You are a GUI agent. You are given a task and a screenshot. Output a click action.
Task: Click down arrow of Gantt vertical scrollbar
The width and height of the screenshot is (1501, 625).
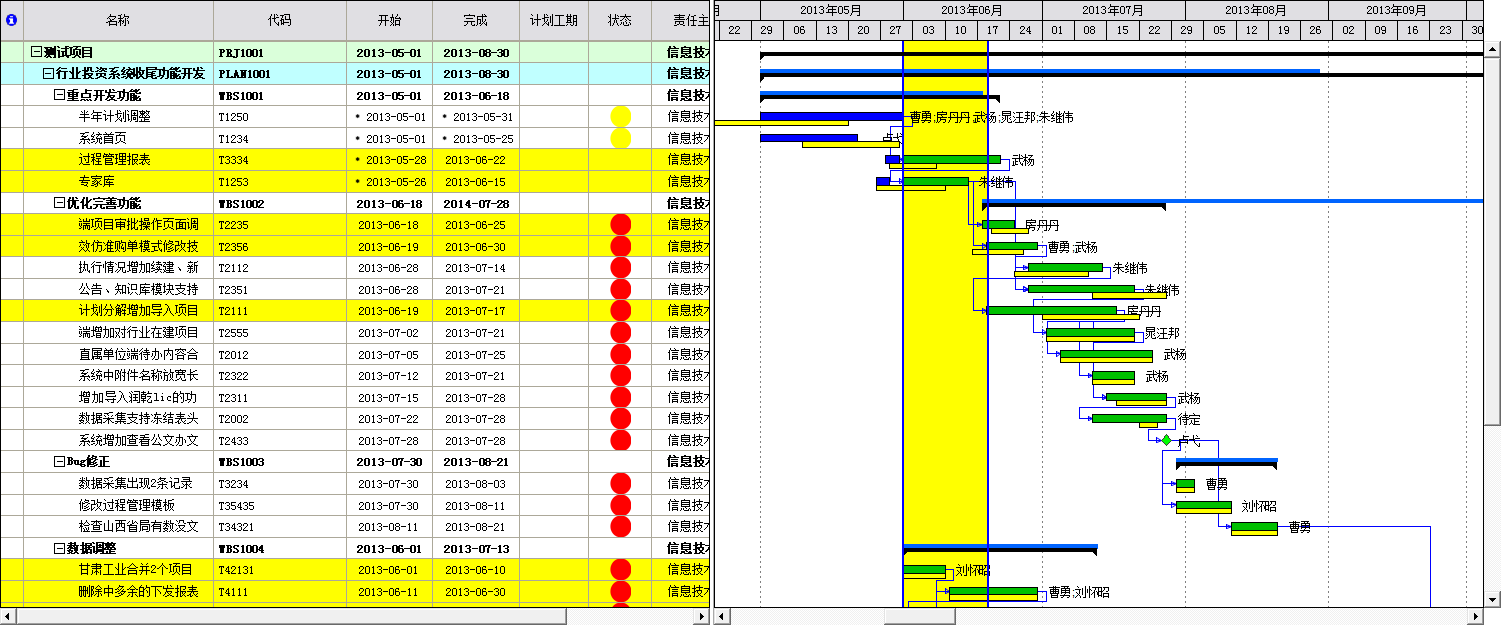1492,600
